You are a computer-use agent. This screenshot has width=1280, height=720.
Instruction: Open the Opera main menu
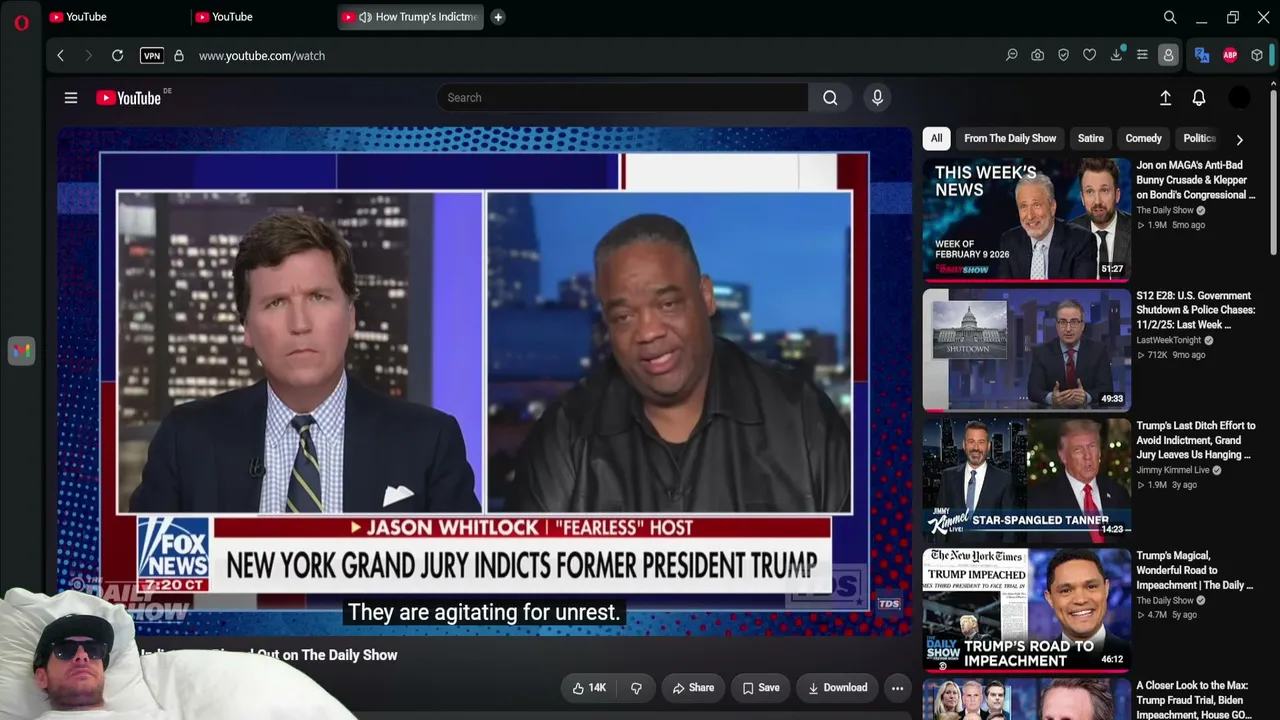(x=21, y=22)
